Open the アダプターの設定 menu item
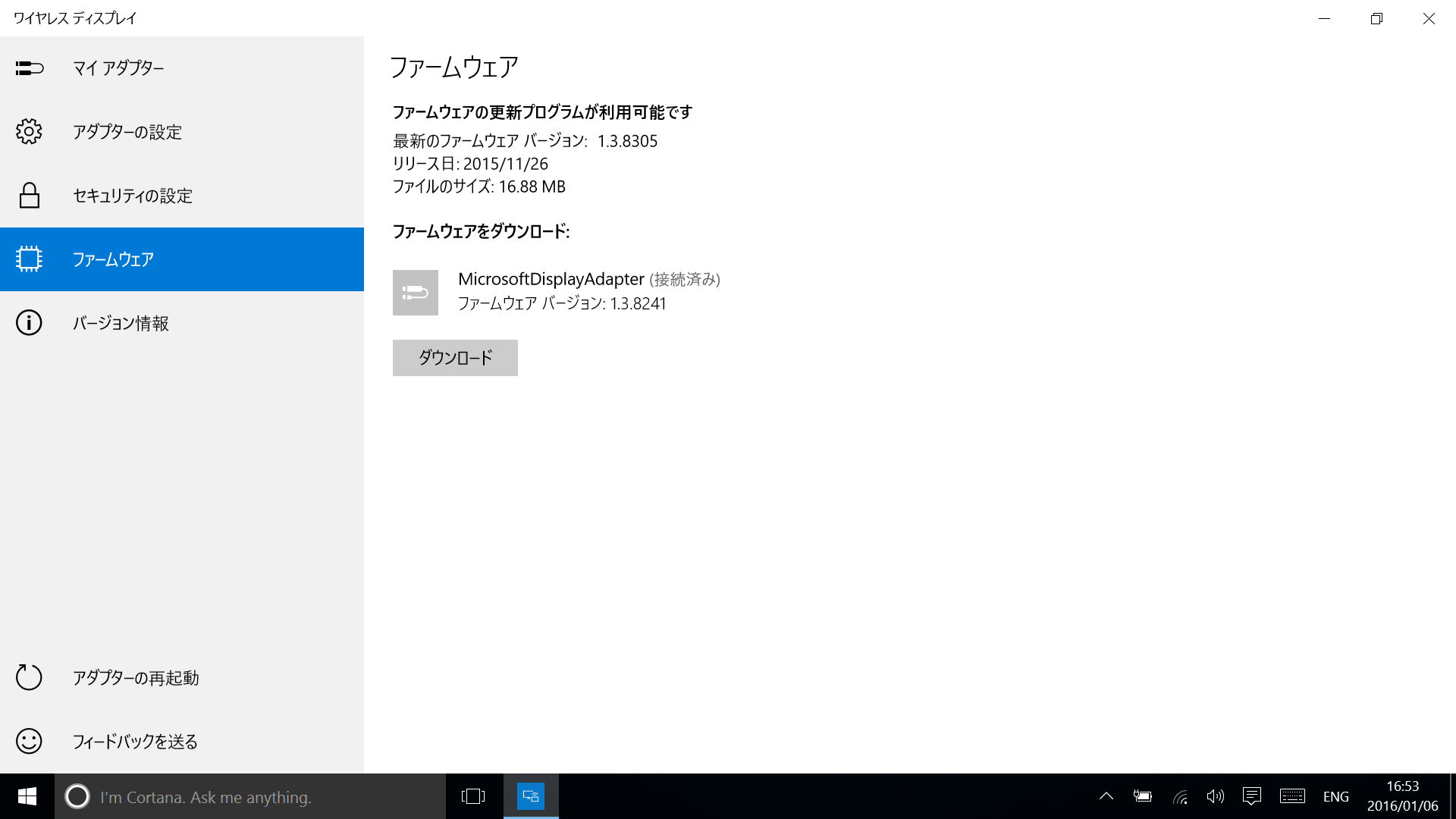Image resolution: width=1456 pixels, height=819 pixels. 127,132
